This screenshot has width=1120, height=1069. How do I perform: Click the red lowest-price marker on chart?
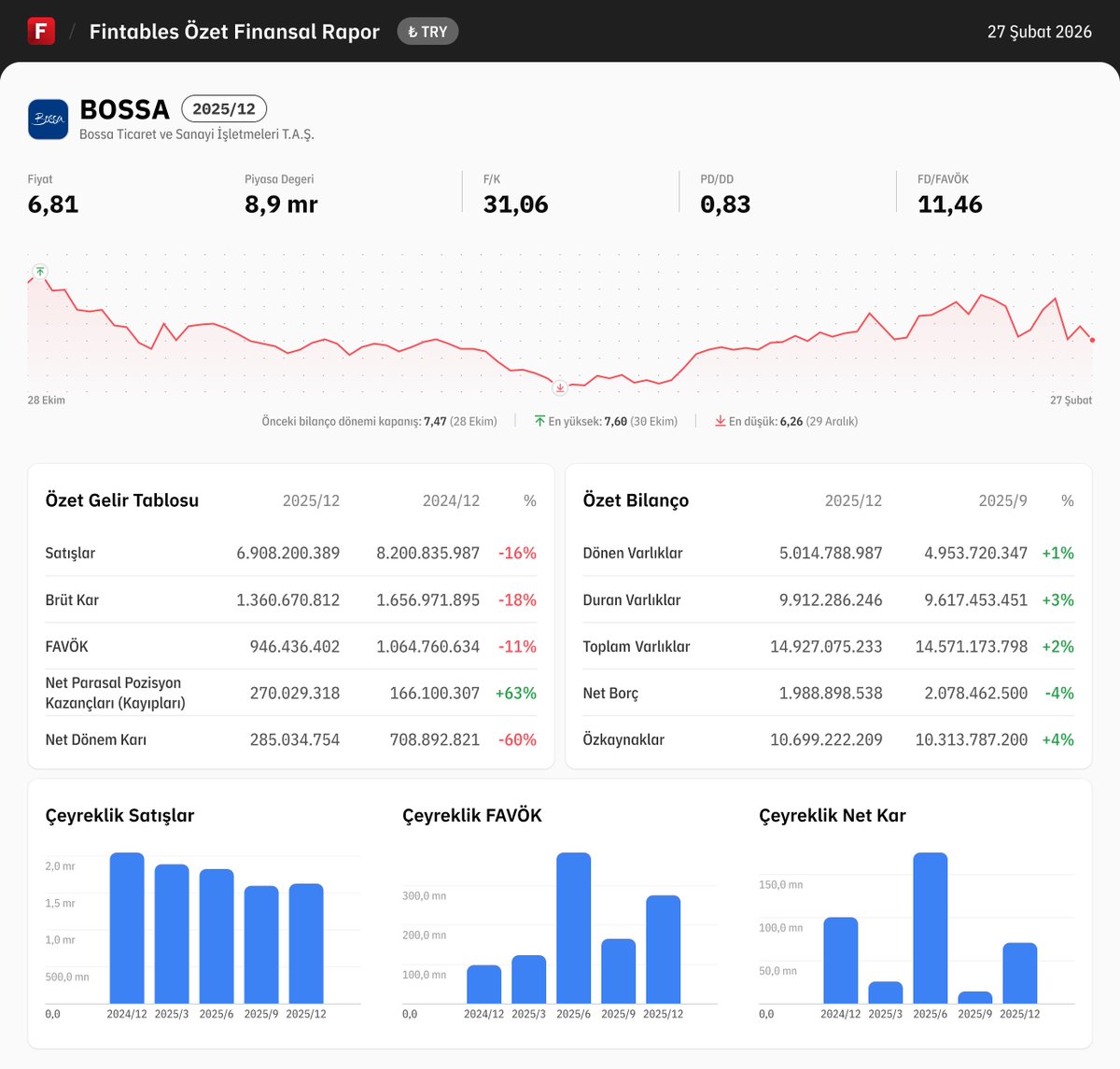click(560, 387)
